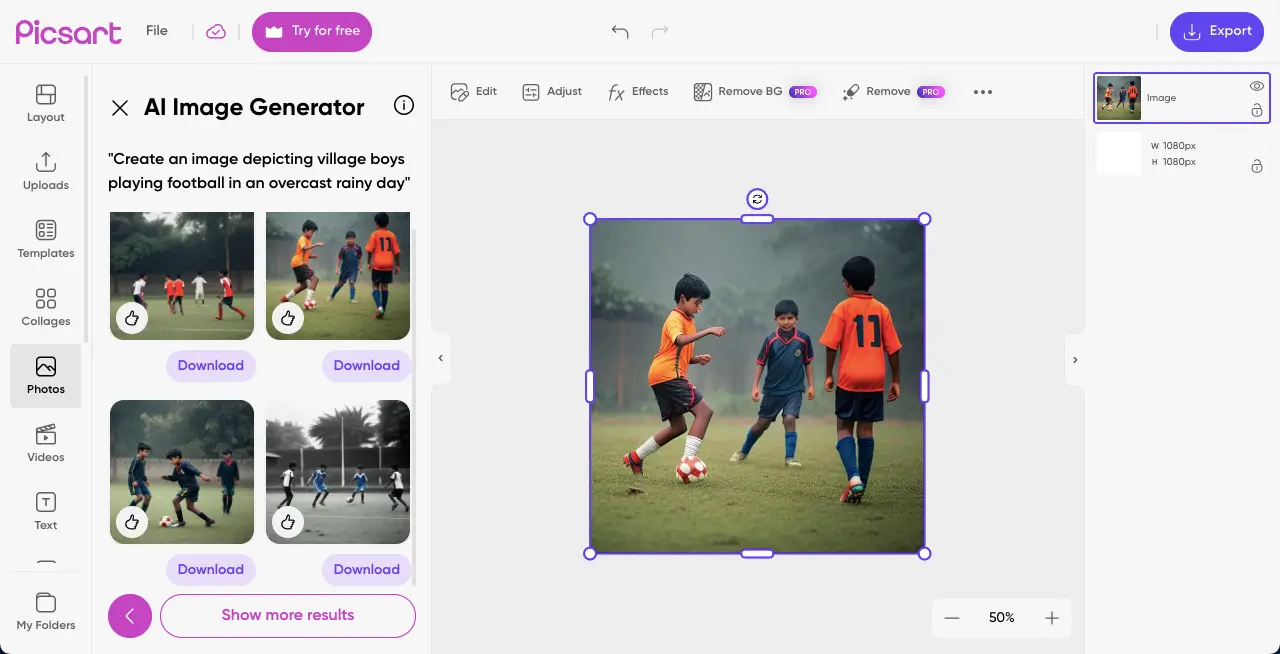Viewport: 1280px width, 654px height.
Task: Export the design
Action: coord(1217,32)
